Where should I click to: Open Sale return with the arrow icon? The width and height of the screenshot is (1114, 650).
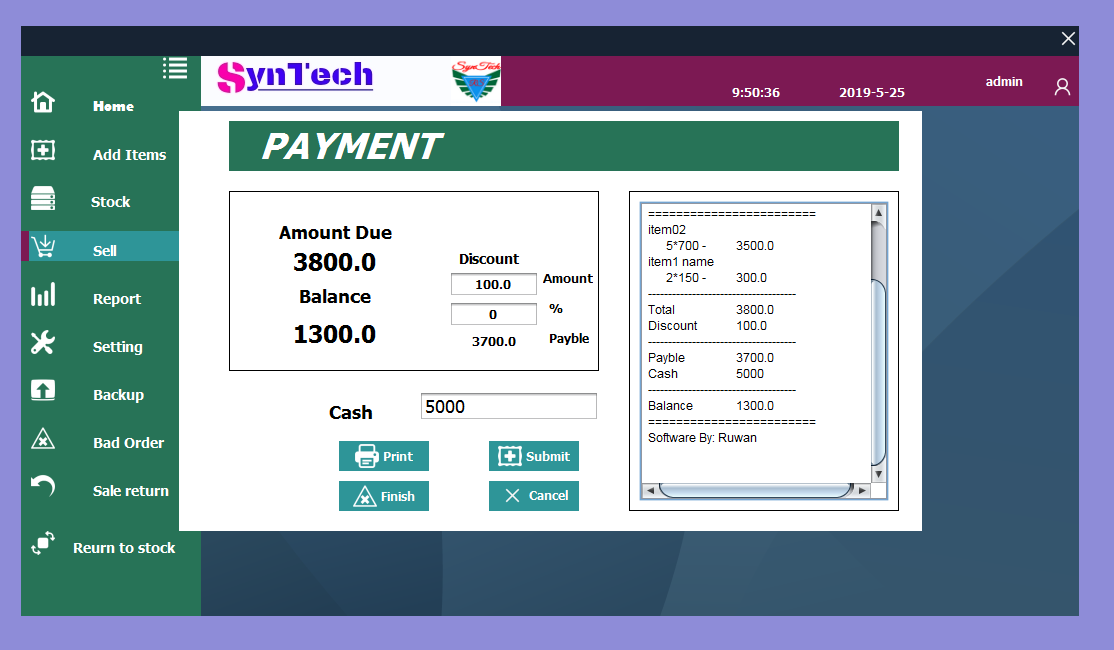[x=42, y=485]
